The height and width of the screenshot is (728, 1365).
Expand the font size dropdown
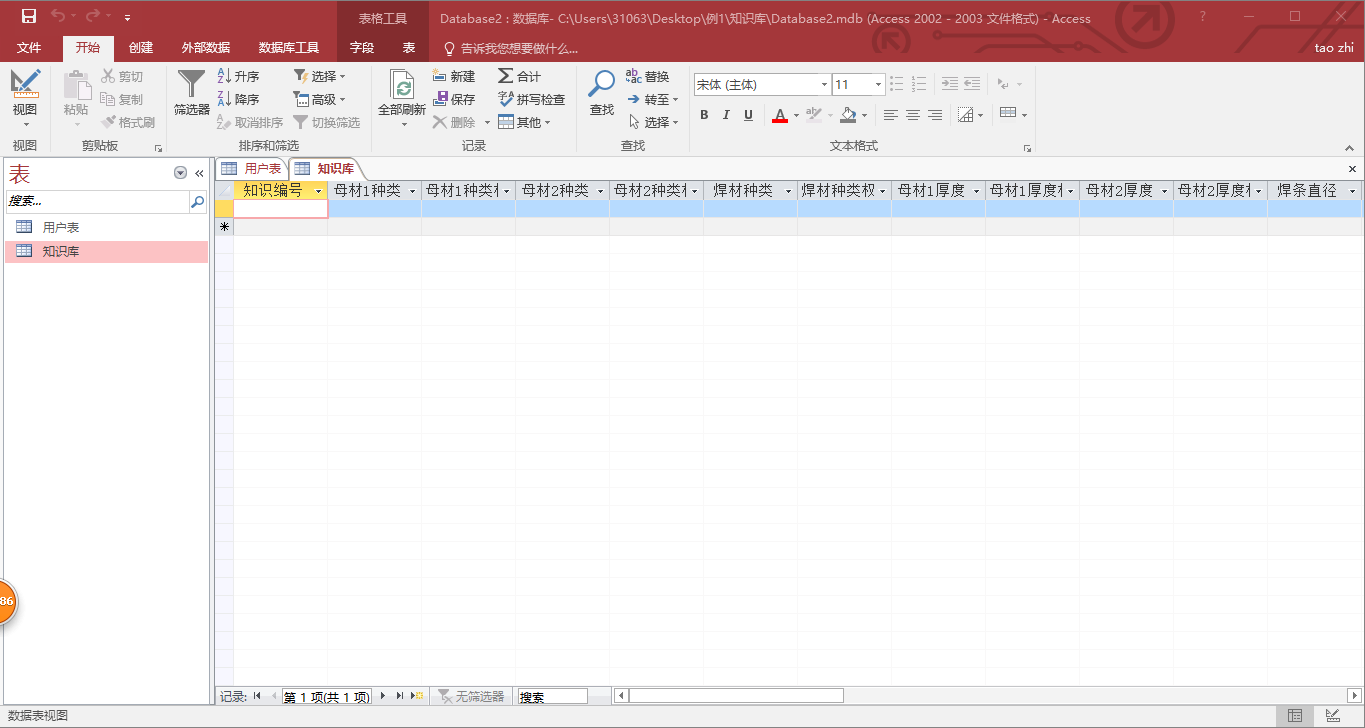click(878, 85)
